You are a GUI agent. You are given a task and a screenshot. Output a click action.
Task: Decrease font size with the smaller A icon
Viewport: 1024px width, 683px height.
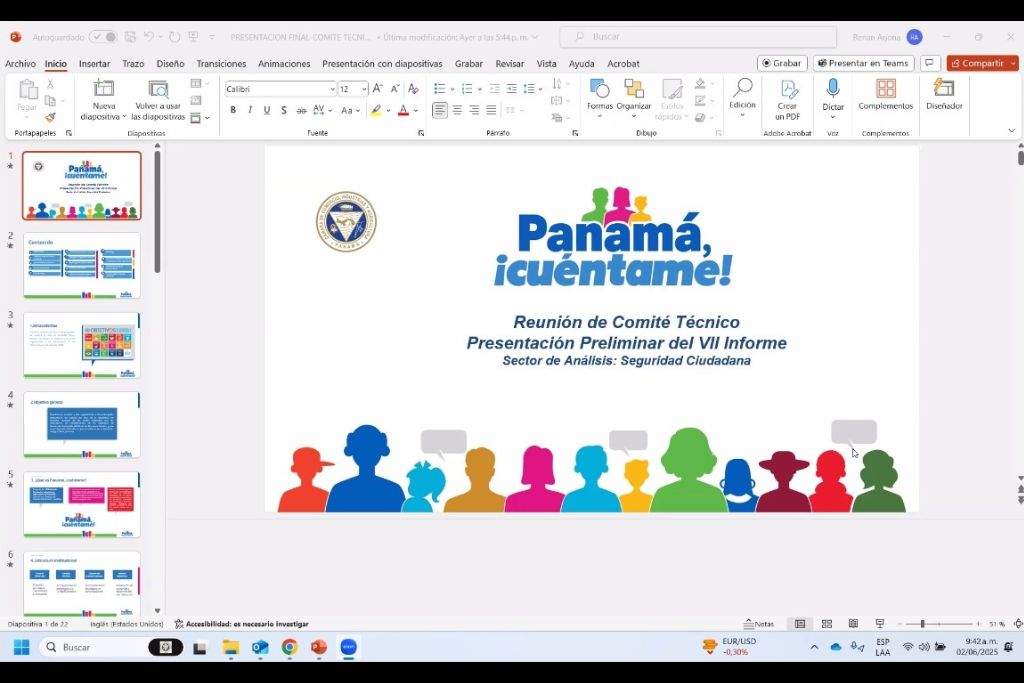point(394,89)
